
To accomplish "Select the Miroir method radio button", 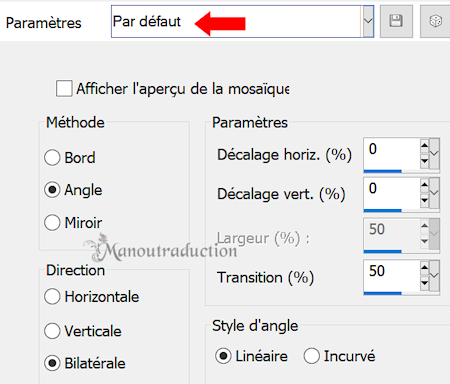I will click(x=52, y=222).
